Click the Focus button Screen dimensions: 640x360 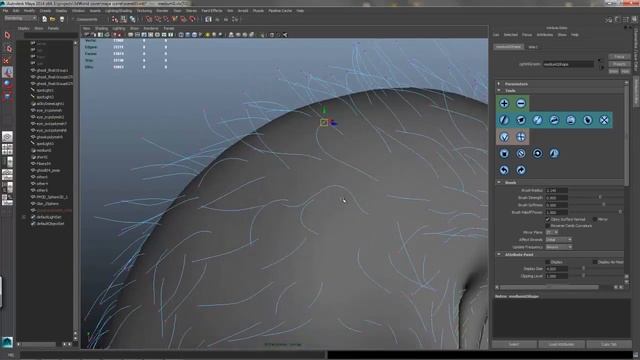pyautogui.click(x=619, y=57)
